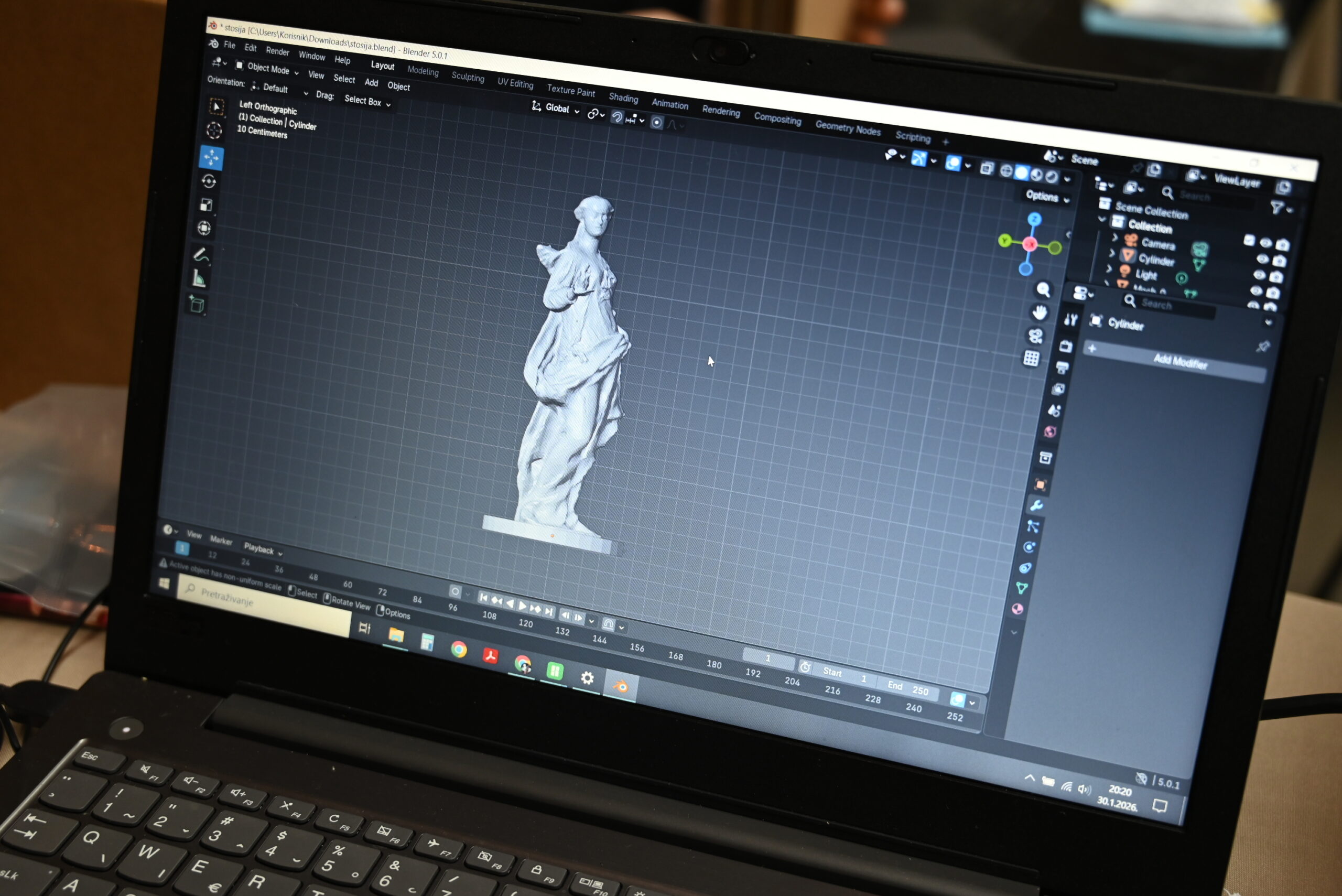1342x896 pixels.
Task: Select the Measure tool
Action: (199, 279)
